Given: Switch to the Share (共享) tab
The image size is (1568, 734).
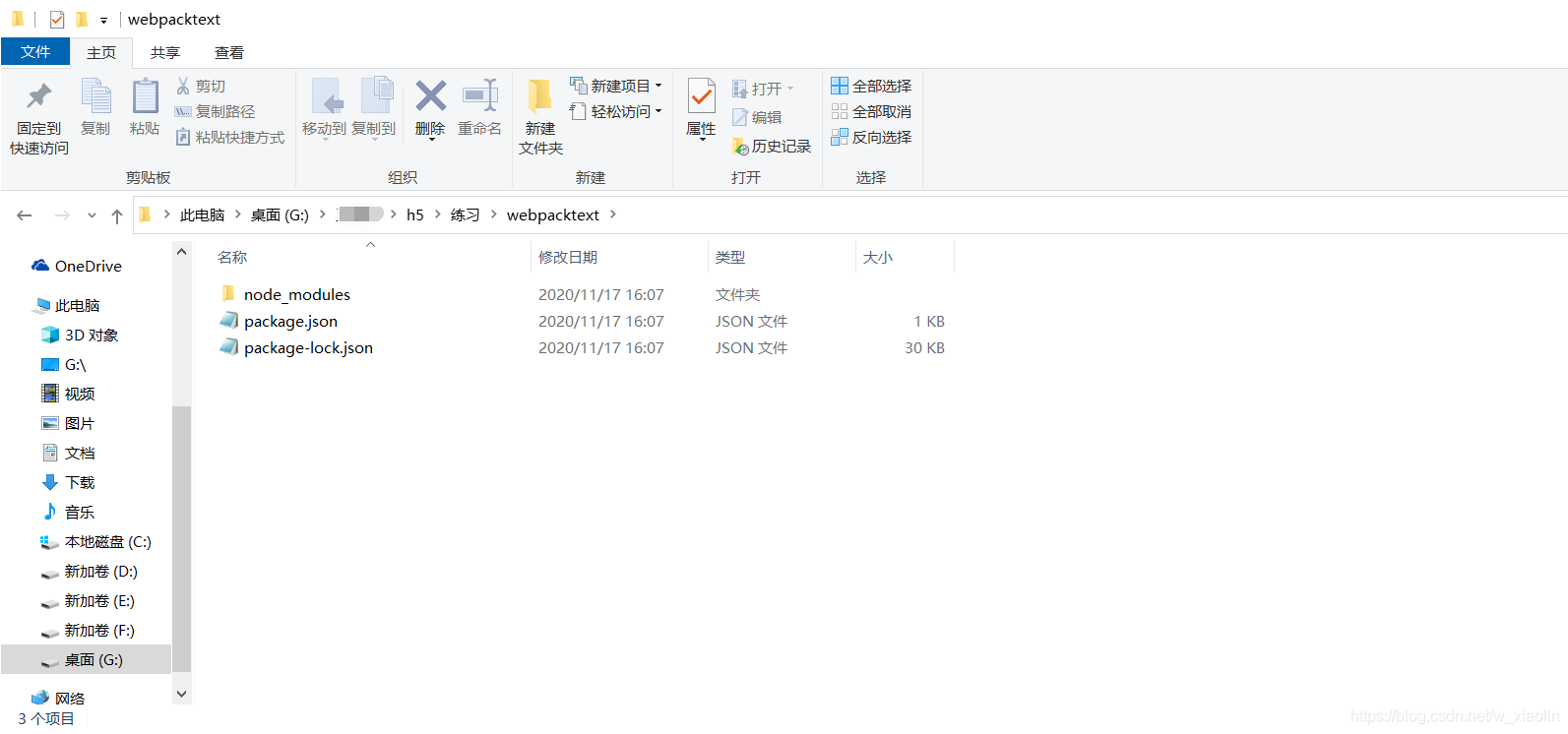Looking at the screenshot, I should (x=165, y=53).
